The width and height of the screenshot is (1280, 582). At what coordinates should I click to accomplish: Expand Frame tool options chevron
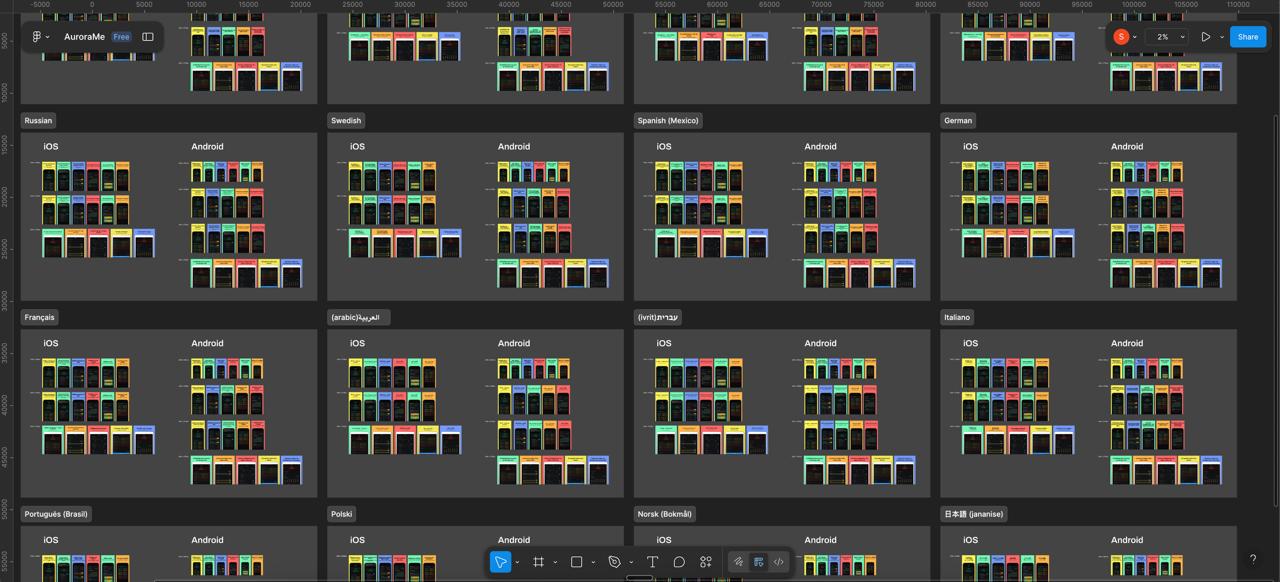(555, 562)
